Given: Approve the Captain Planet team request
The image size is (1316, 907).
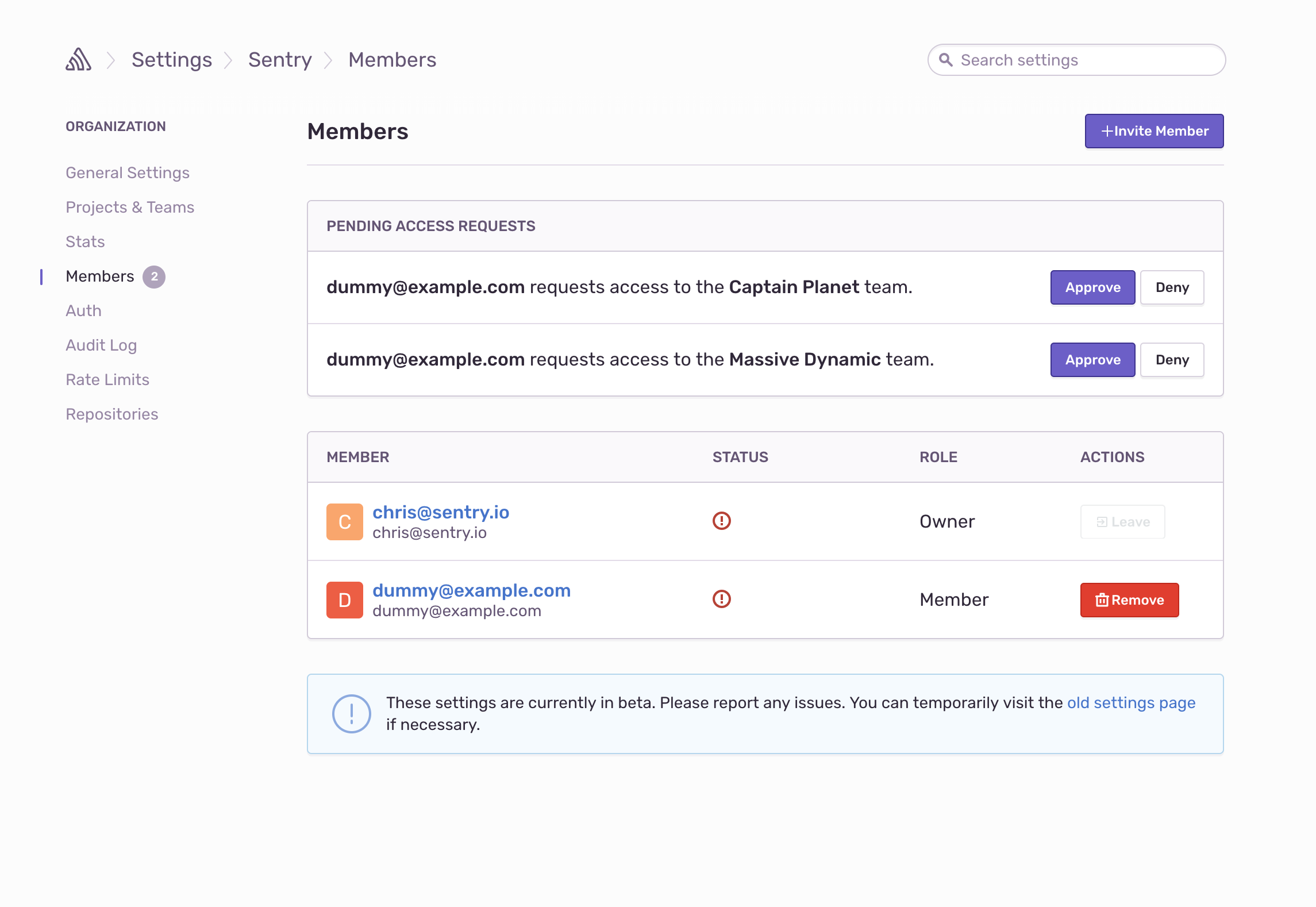Looking at the screenshot, I should (x=1092, y=287).
